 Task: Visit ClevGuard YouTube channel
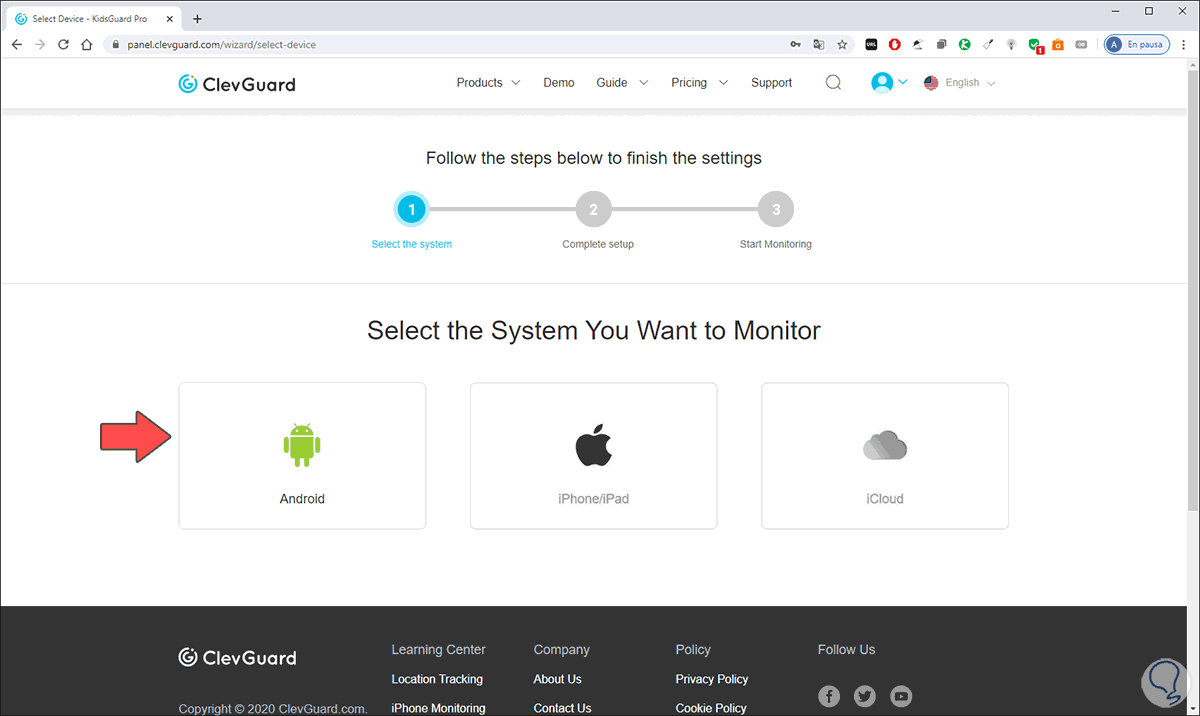(x=901, y=696)
